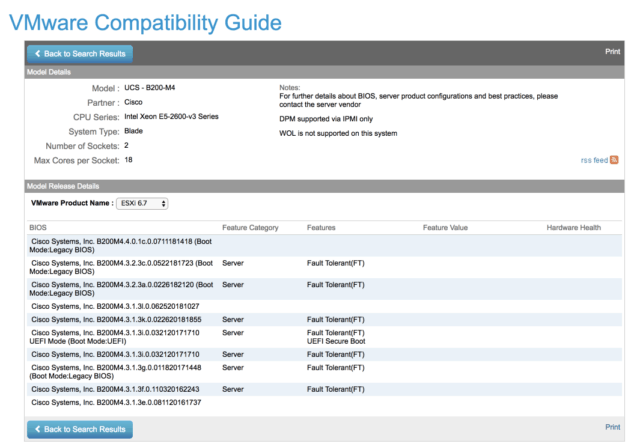
Task: Click the Features column header
Action: coord(321,227)
